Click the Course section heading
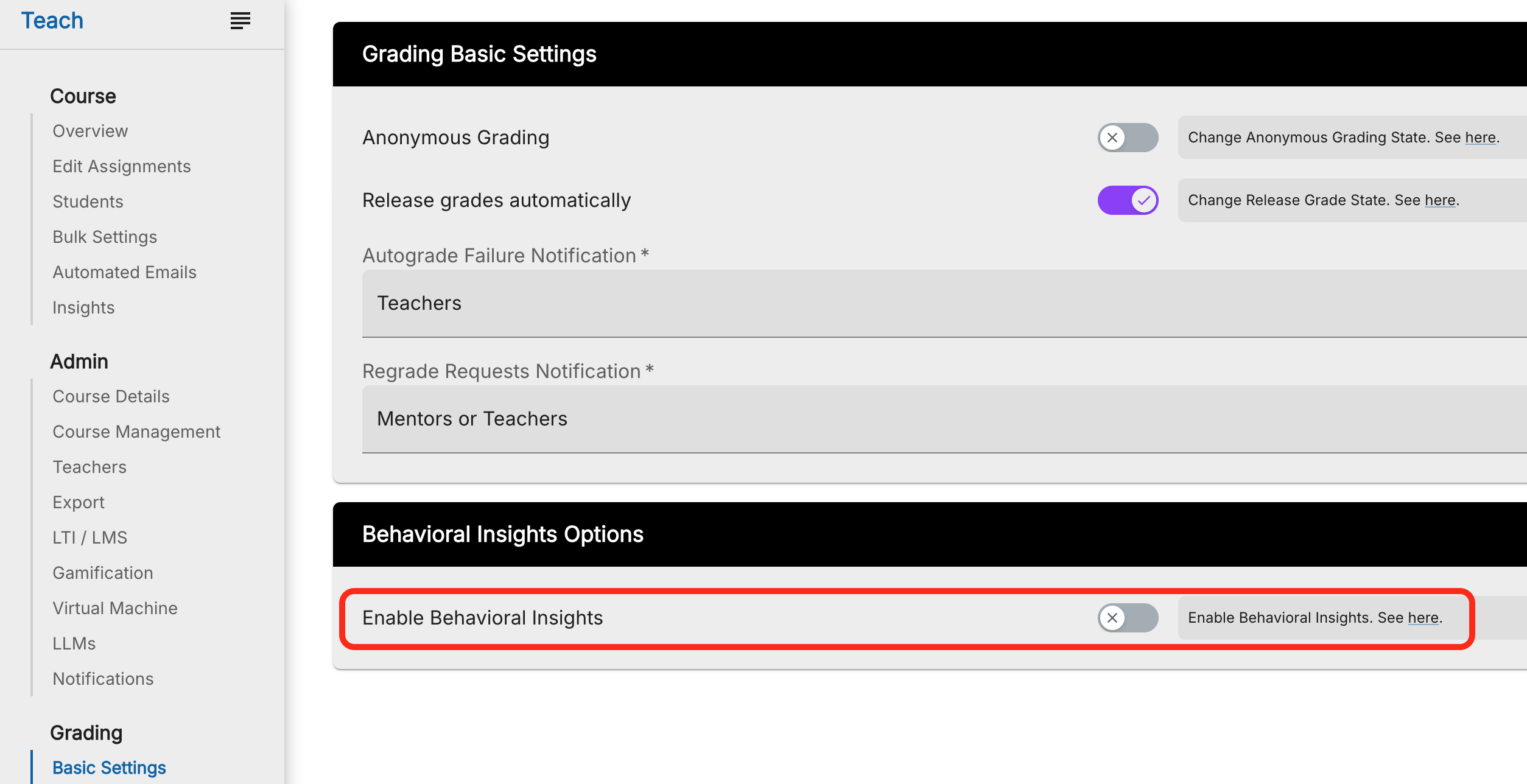This screenshot has width=1527, height=784. click(83, 96)
